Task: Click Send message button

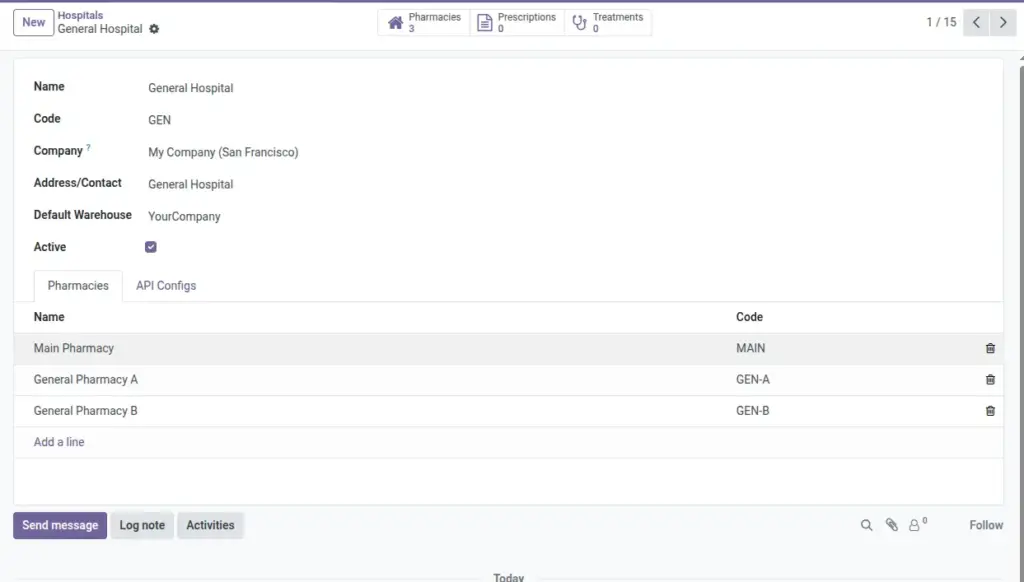Action: 60,525
